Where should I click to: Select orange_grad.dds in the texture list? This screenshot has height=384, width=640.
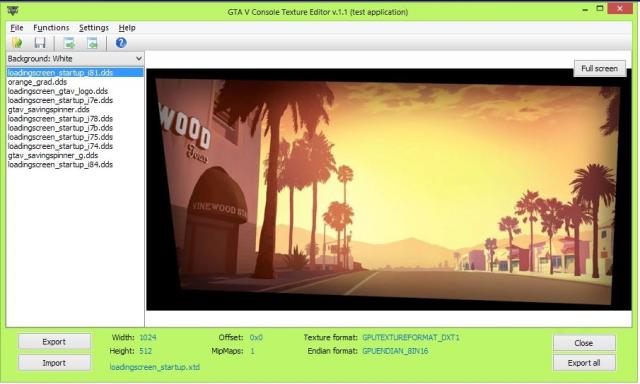coord(37,82)
